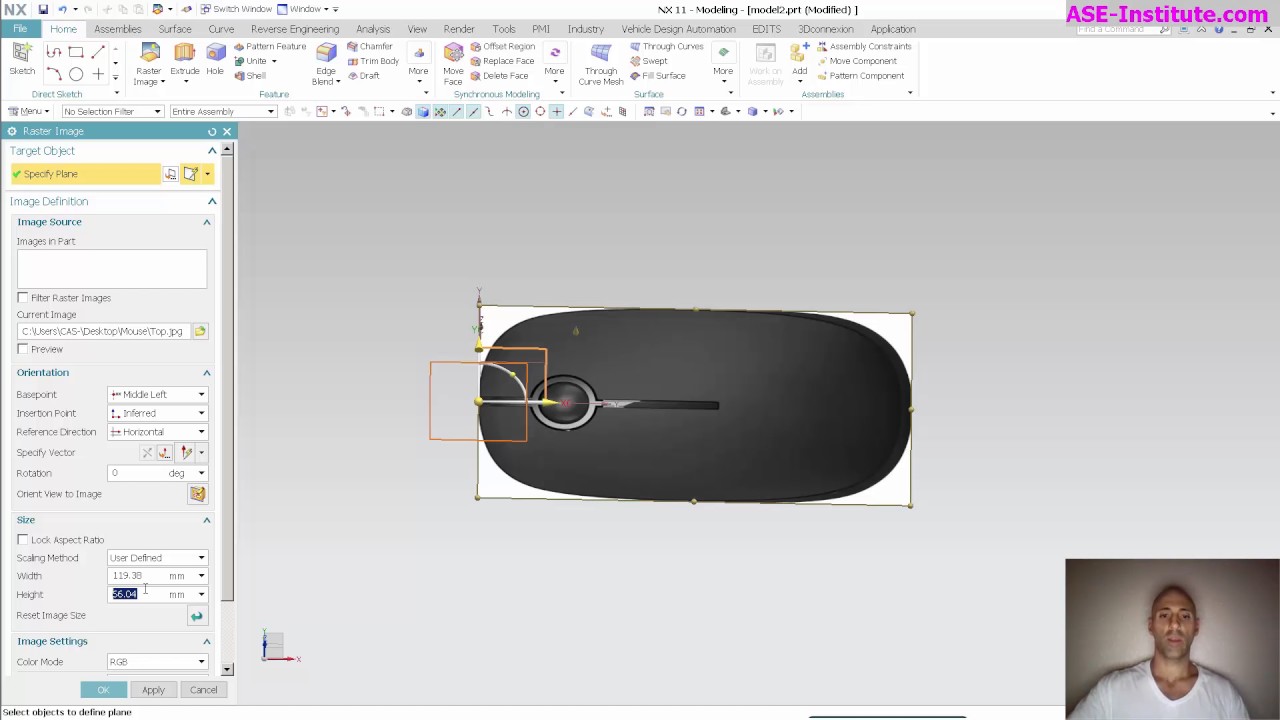Select the Specify Plane row
The image size is (1280, 720).
85,174
